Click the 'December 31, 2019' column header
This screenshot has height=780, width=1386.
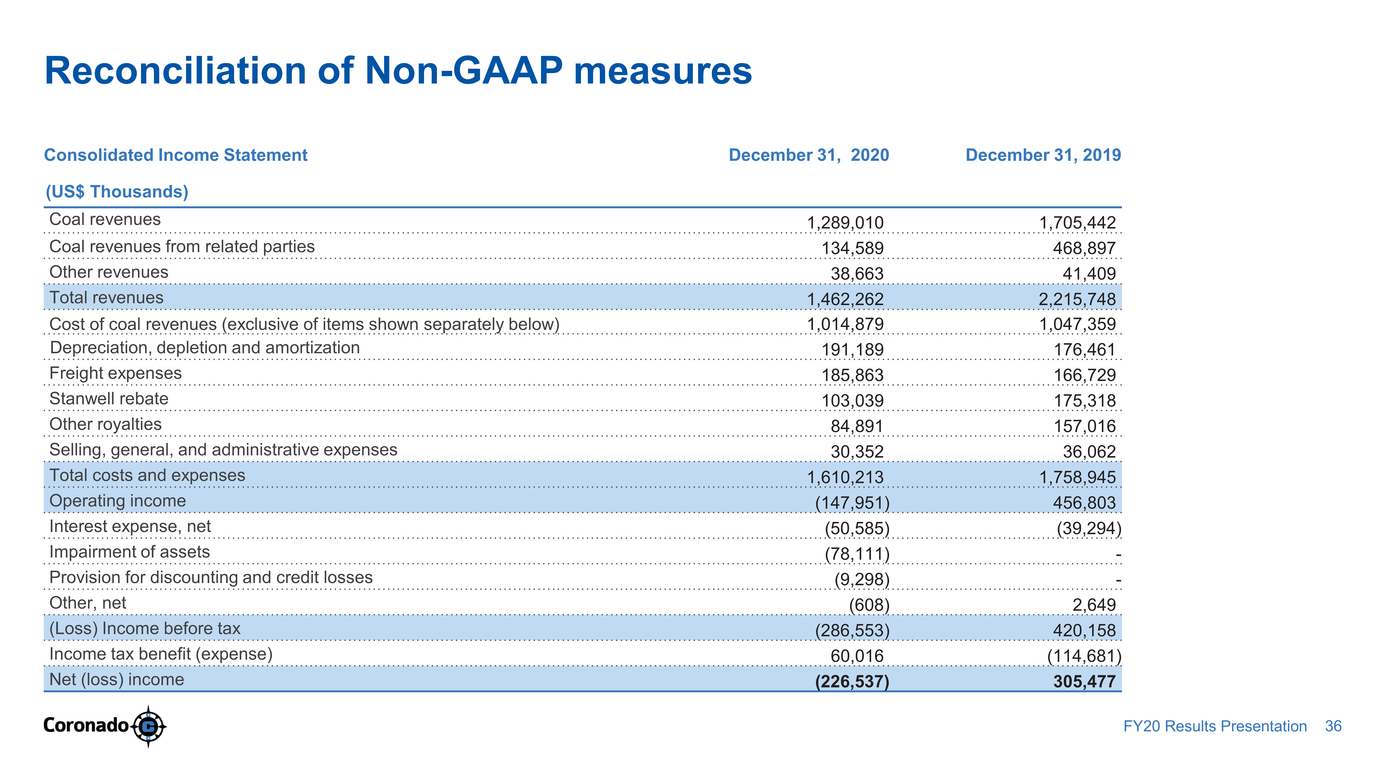(x=1043, y=155)
